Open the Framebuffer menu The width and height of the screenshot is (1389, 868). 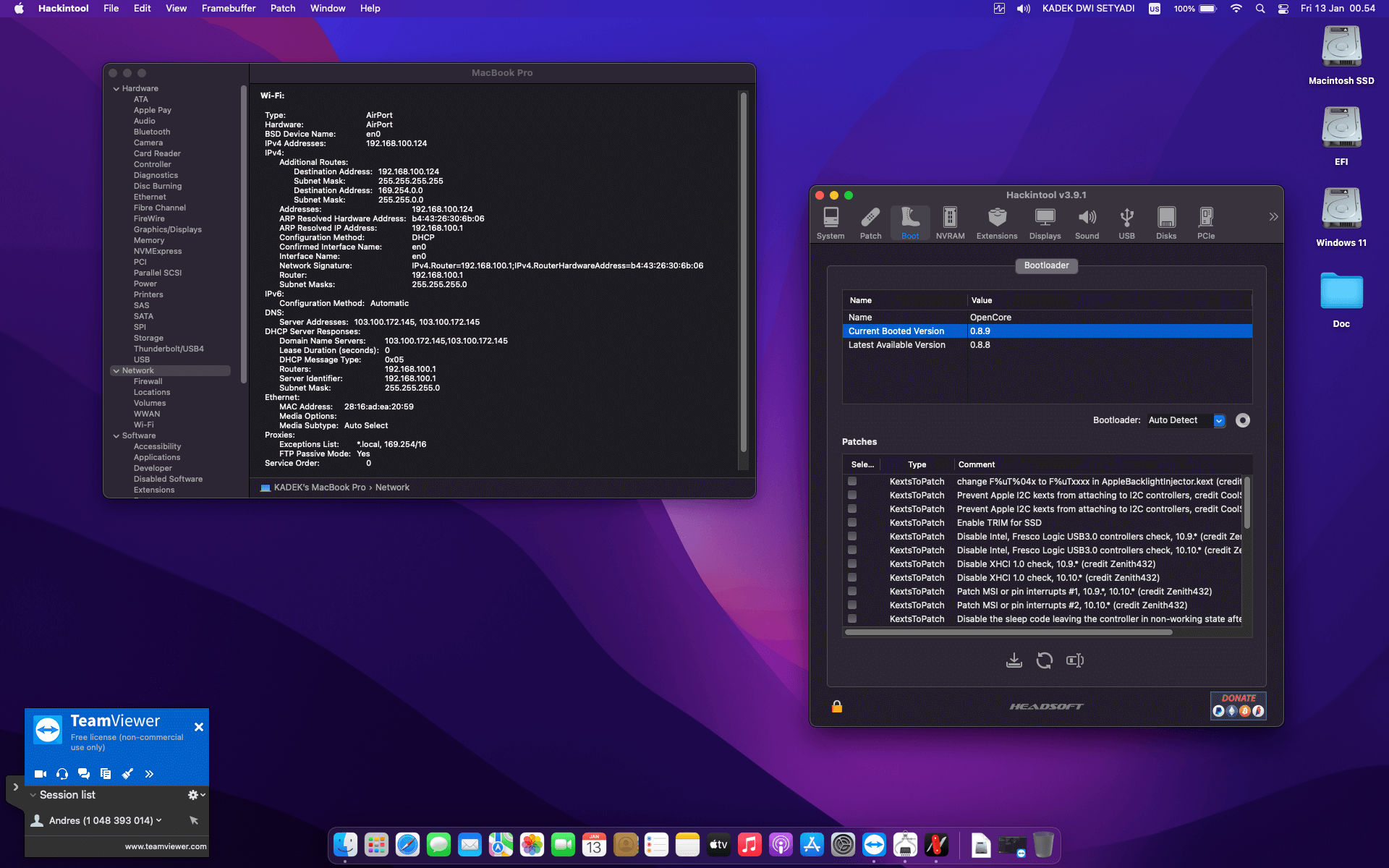pos(229,9)
